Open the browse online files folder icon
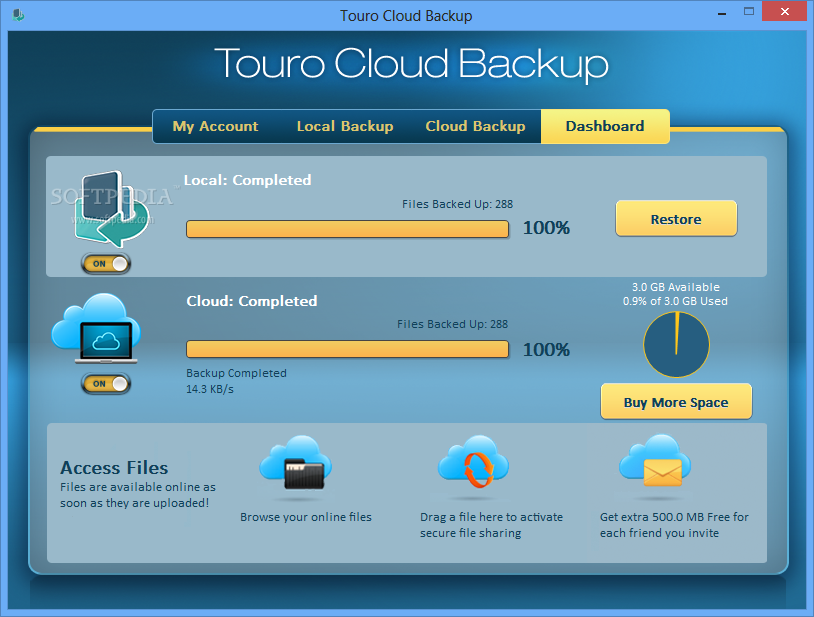 coord(296,463)
